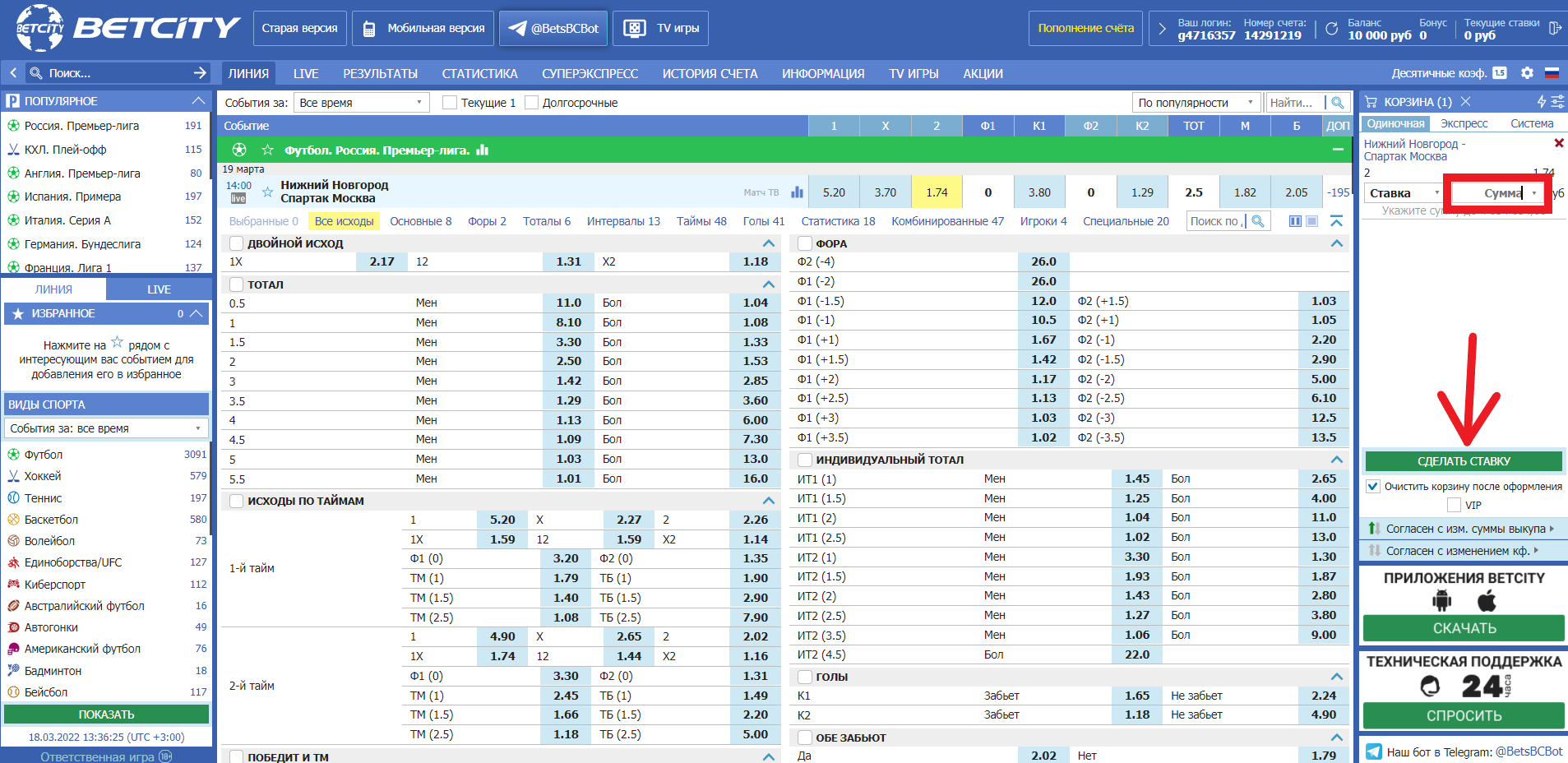Open the Ставка dropdown in bet slip

pyautogui.click(x=1404, y=193)
